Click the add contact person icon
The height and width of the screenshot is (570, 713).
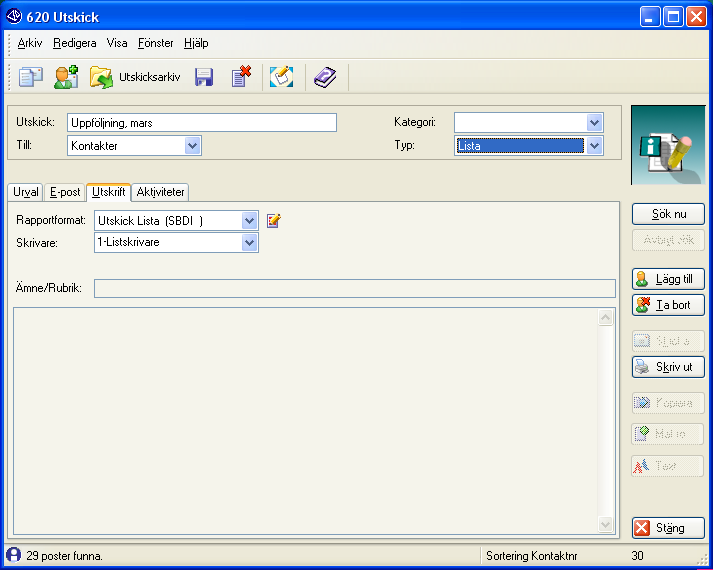coord(66,77)
